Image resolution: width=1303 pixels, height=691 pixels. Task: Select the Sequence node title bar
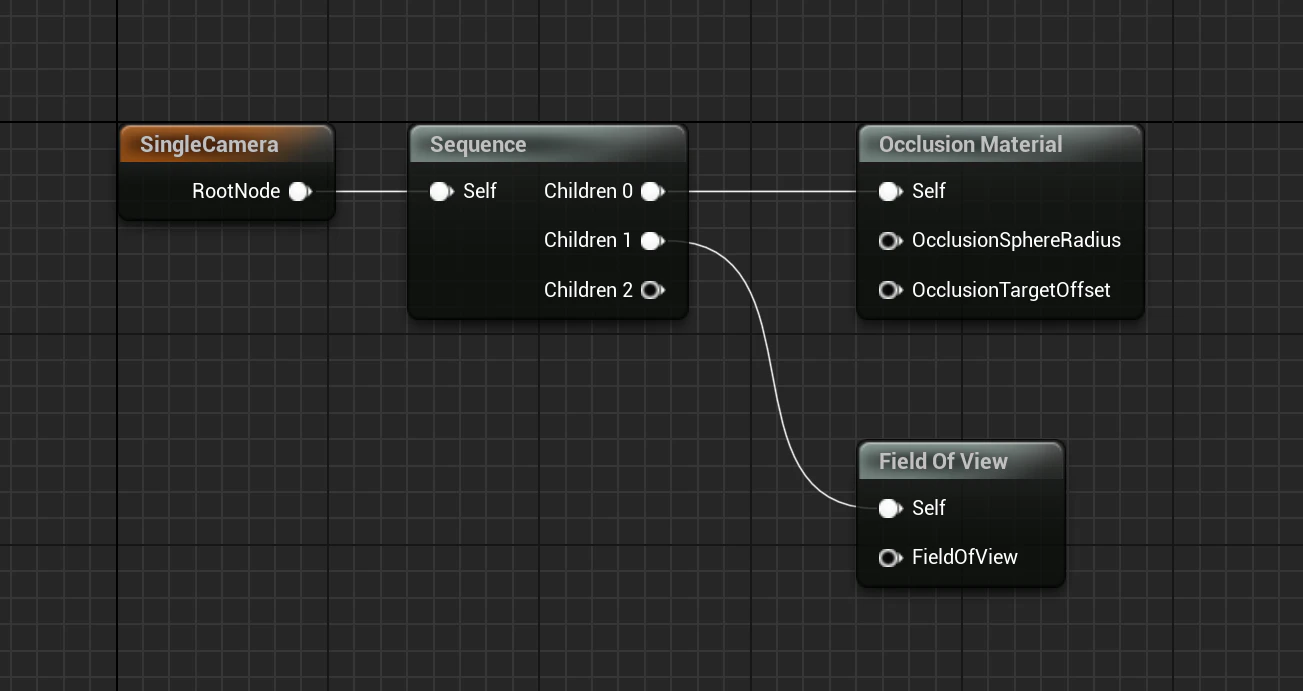point(548,144)
